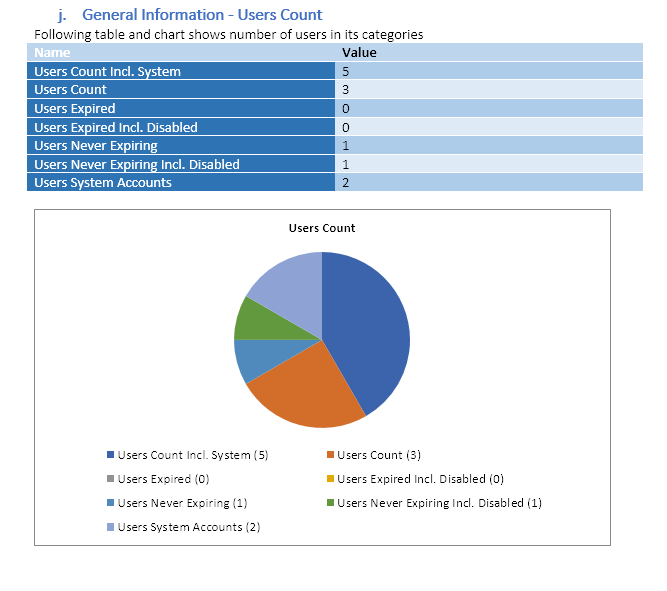Viewport: 667px width, 591px height.
Task: Click the value cell showing 3
Action: 345,90
